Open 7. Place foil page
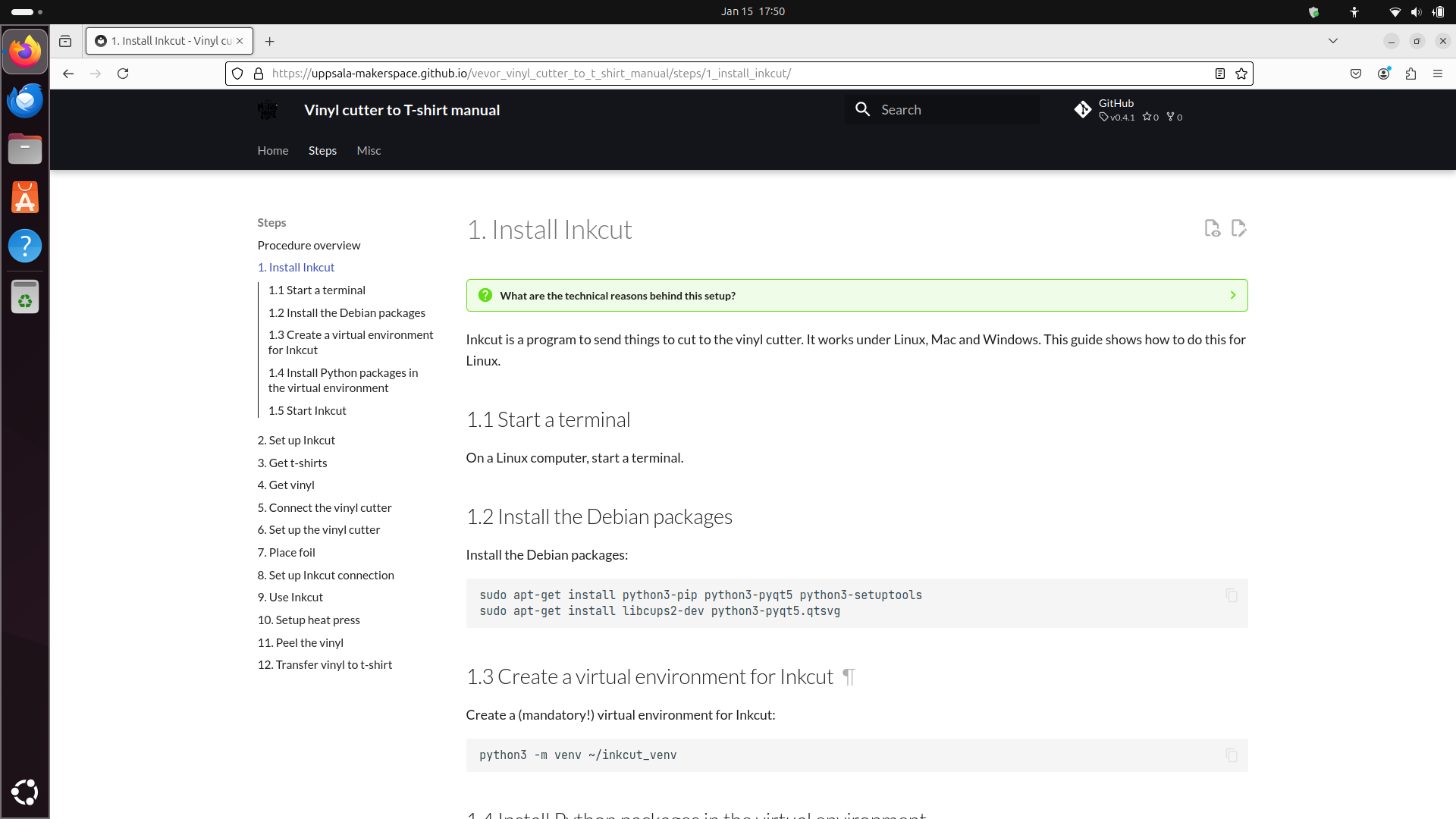 point(286,553)
